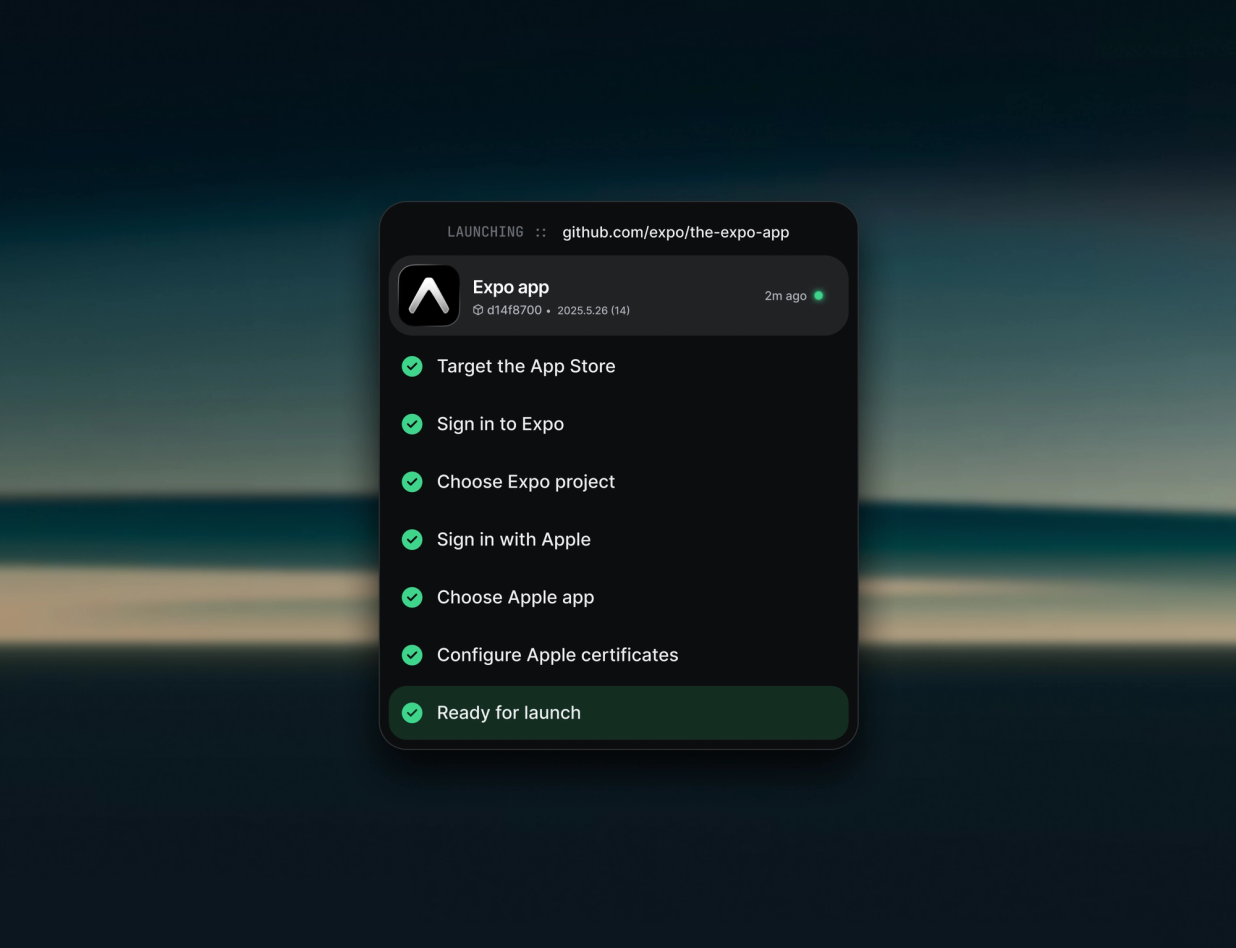Viewport: 1236px width, 948px height.
Task: Select the Sign in to Expo step
Action: 618,424
